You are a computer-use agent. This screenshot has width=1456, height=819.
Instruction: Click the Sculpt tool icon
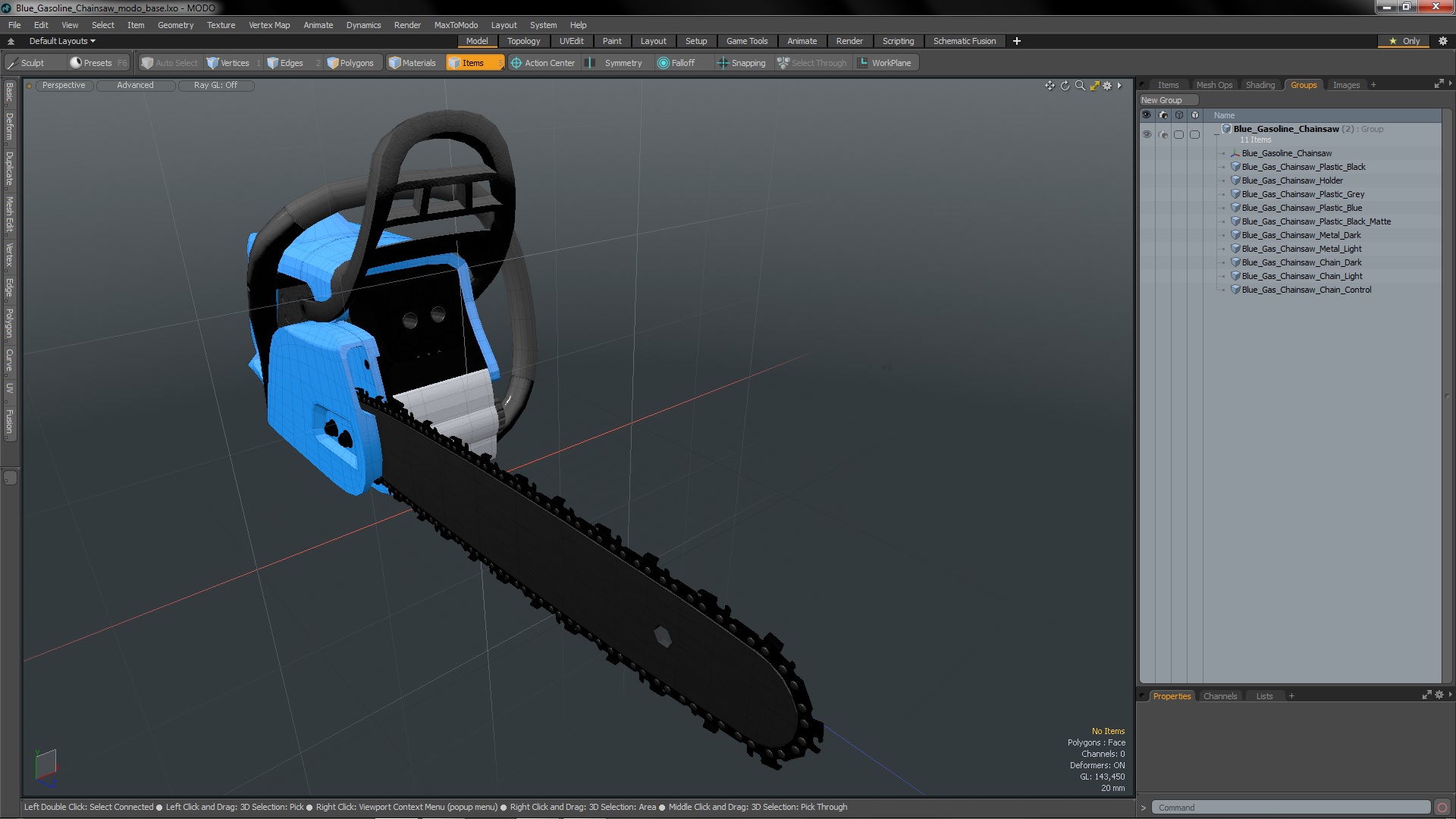tap(12, 63)
